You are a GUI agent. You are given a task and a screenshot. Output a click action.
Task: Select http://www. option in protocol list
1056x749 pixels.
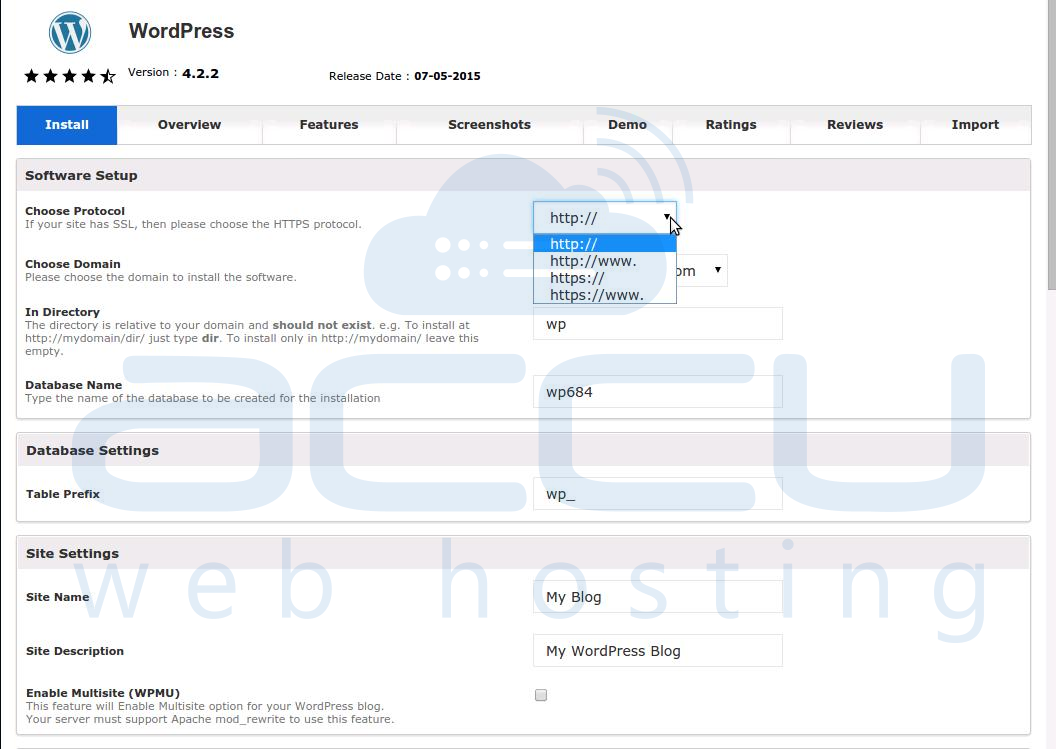click(x=605, y=261)
